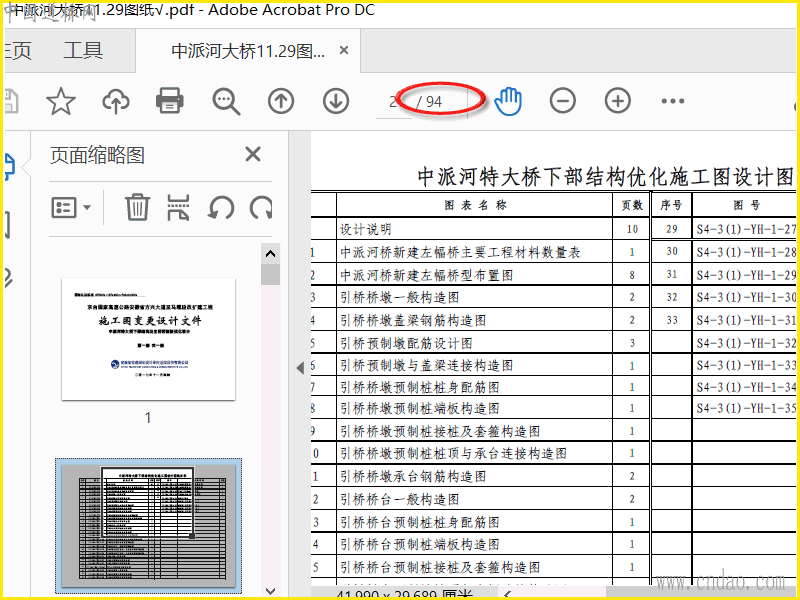This screenshot has height=600, width=800.
Task: Rotate page counterclockwise in thumbnails panel
Action: 221,208
